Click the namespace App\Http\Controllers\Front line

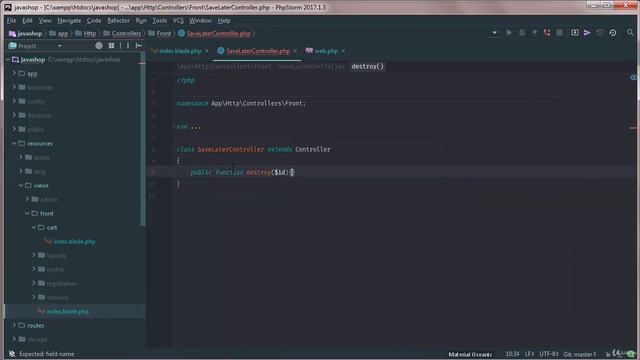click(241, 103)
